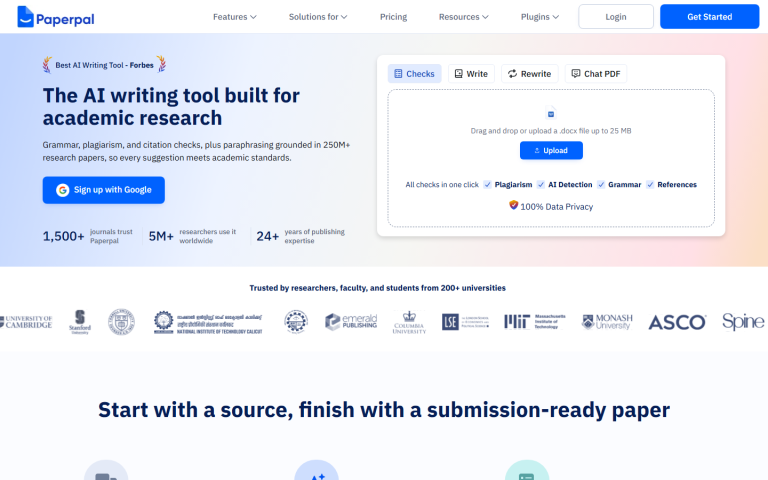Click the Spine logo
Viewport: 768px width, 480px height.
click(743, 322)
